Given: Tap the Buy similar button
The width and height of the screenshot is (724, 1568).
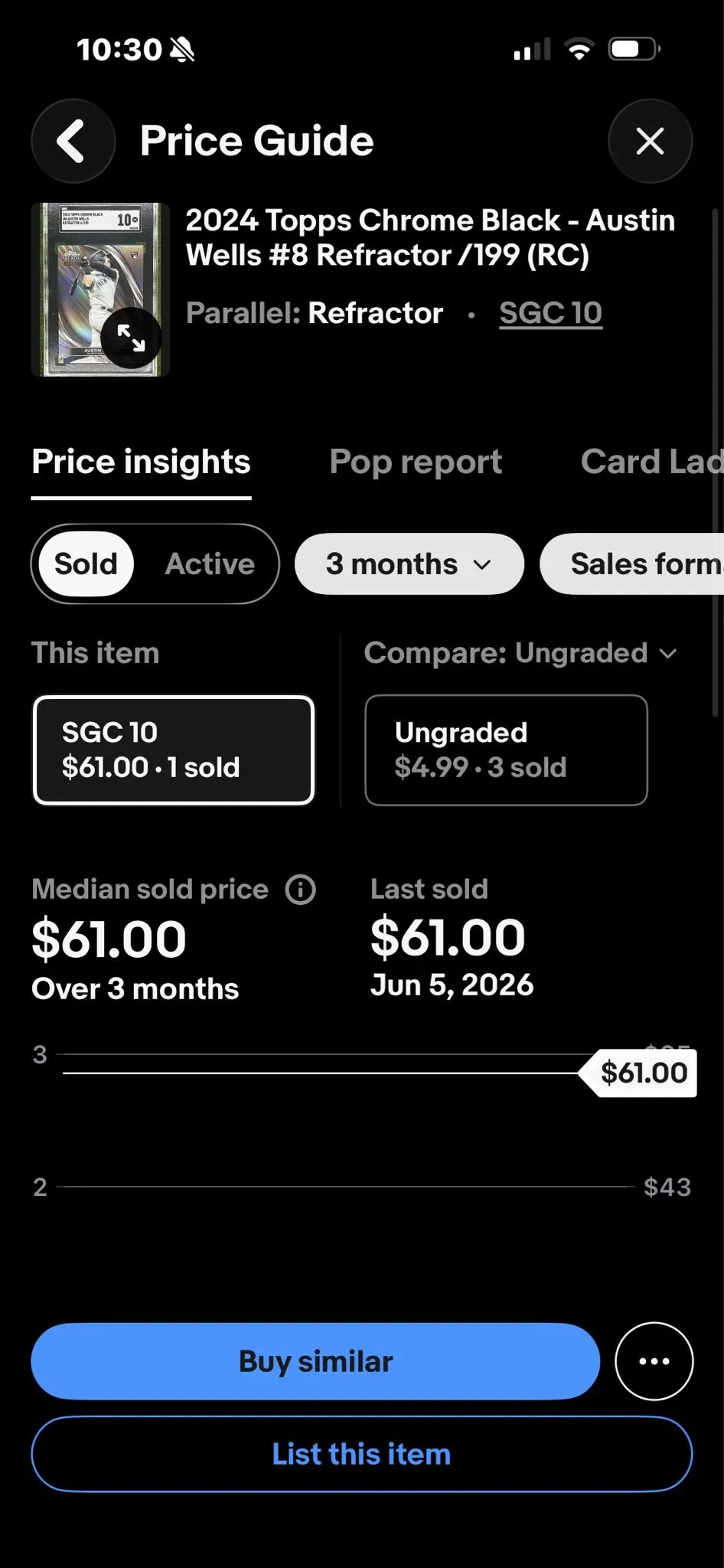Looking at the screenshot, I should [315, 1361].
